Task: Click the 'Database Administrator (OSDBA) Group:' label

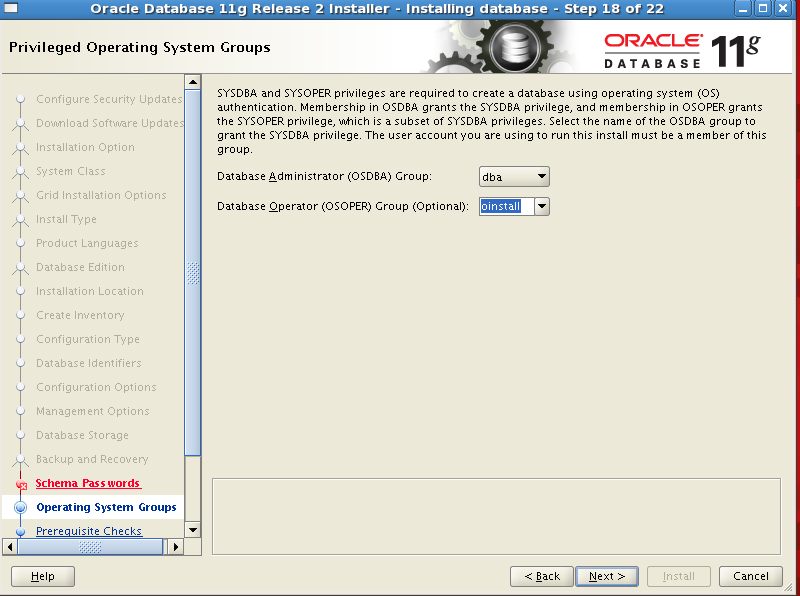Action: point(324,177)
